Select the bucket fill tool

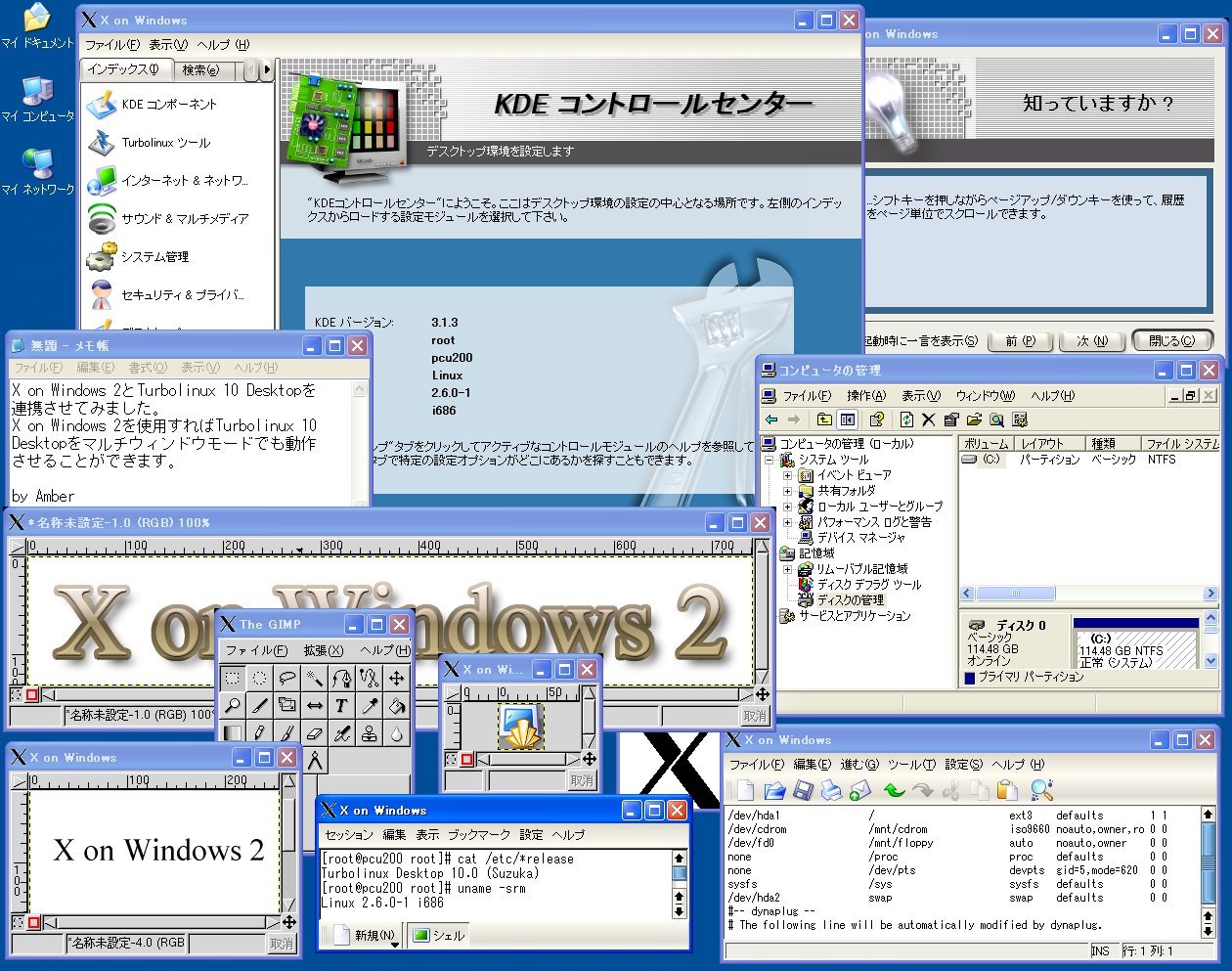396,704
